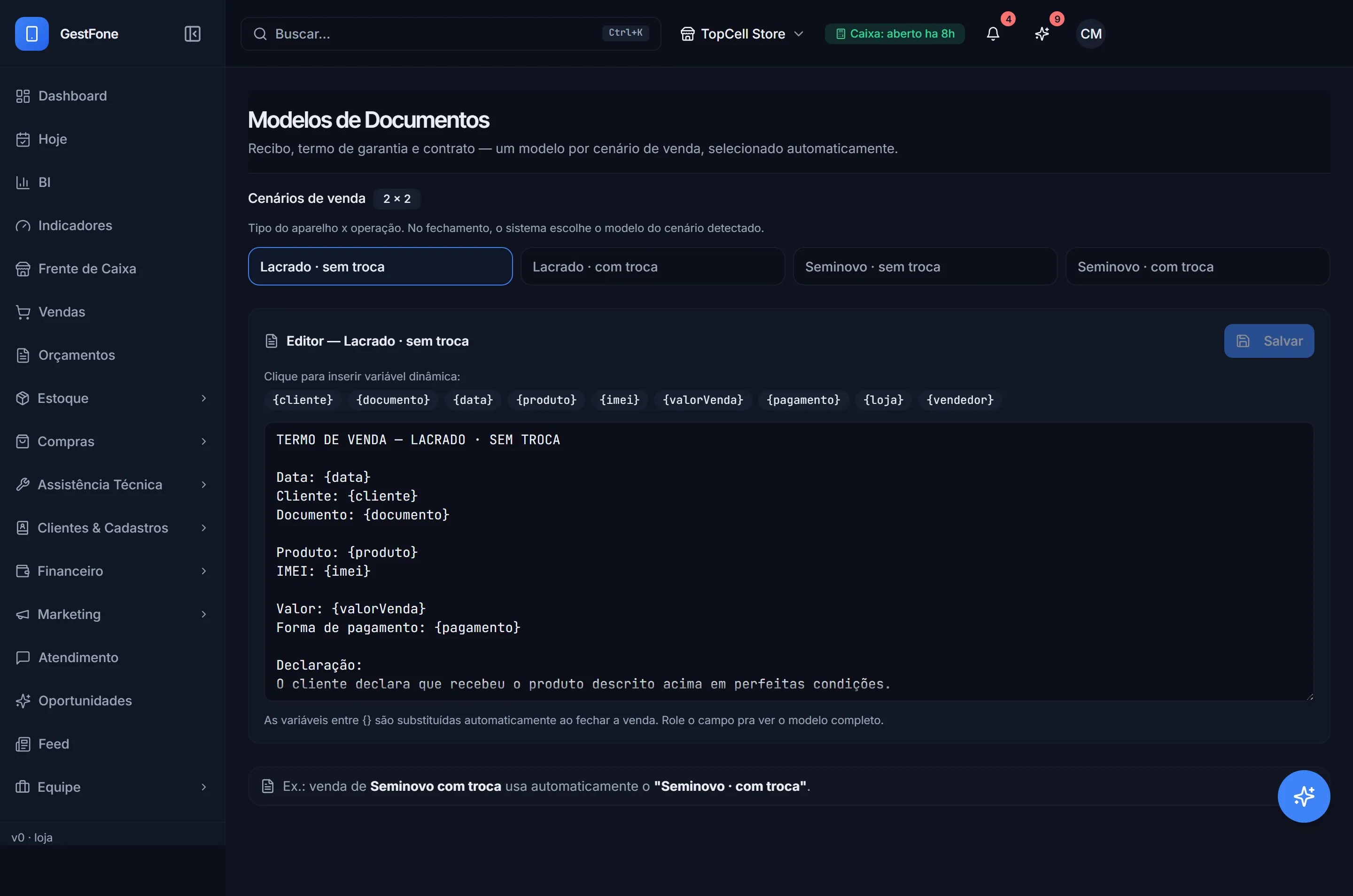Viewport: 1353px width, 896px height.
Task: Click the Atendimento chat icon
Action: (23, 658)
